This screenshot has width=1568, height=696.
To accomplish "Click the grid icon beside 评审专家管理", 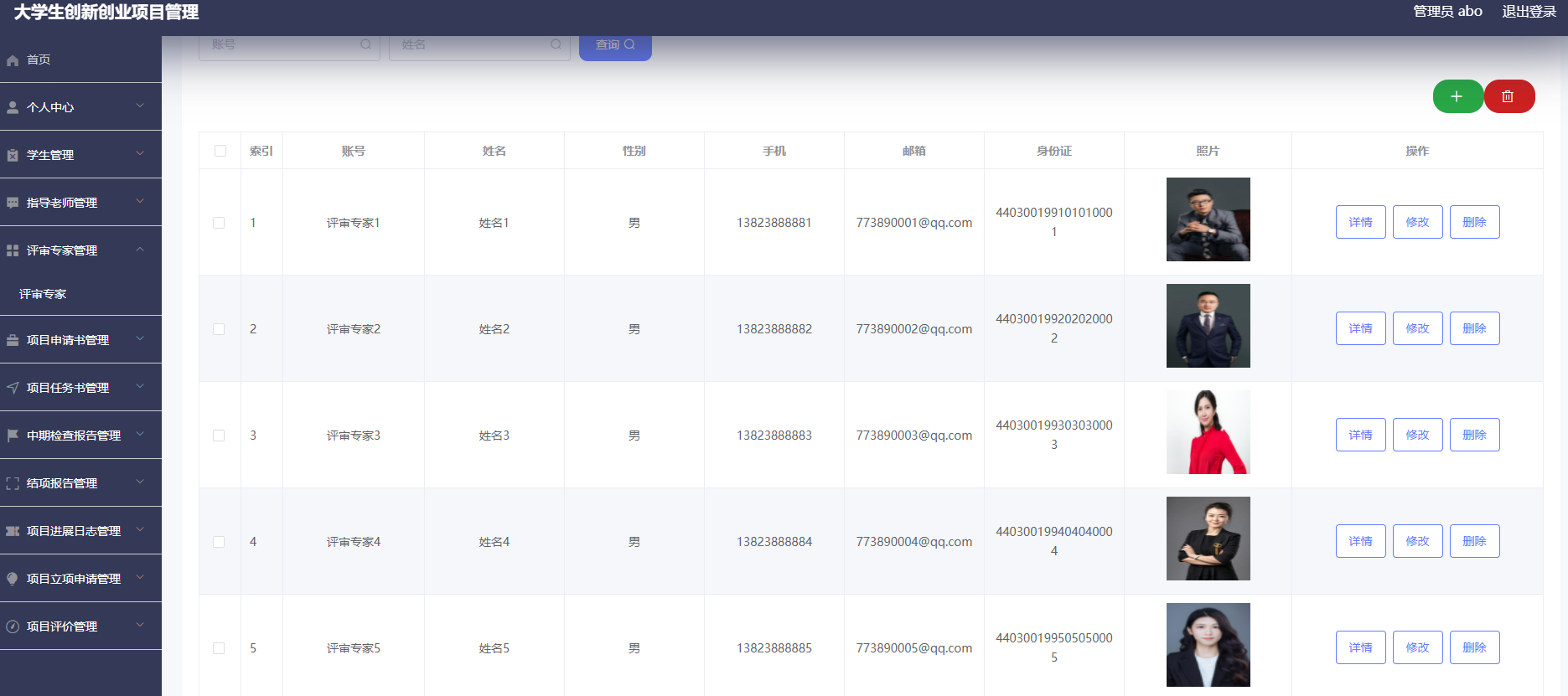I will point(13,250).
